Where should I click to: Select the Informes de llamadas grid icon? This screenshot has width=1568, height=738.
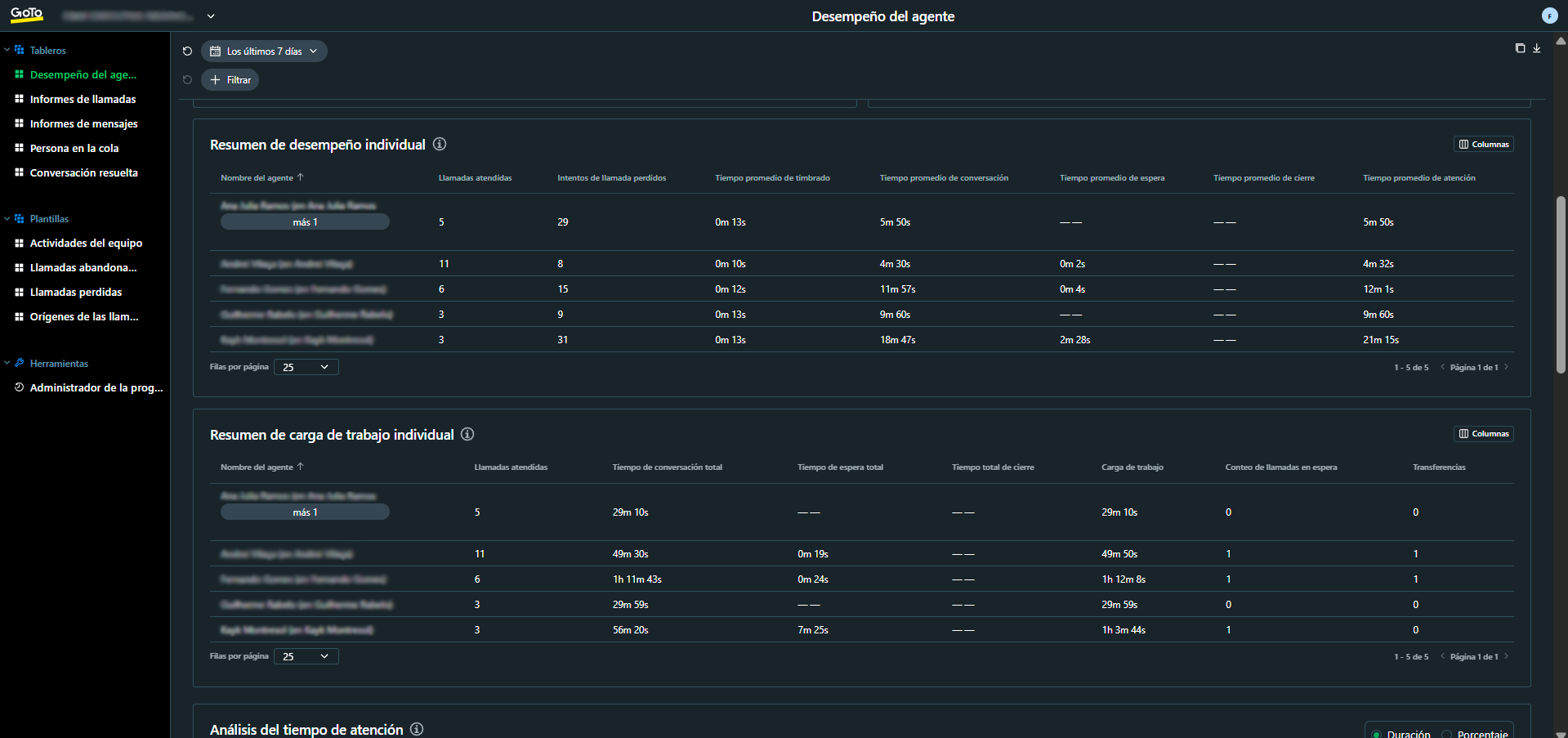click(18, 99)
